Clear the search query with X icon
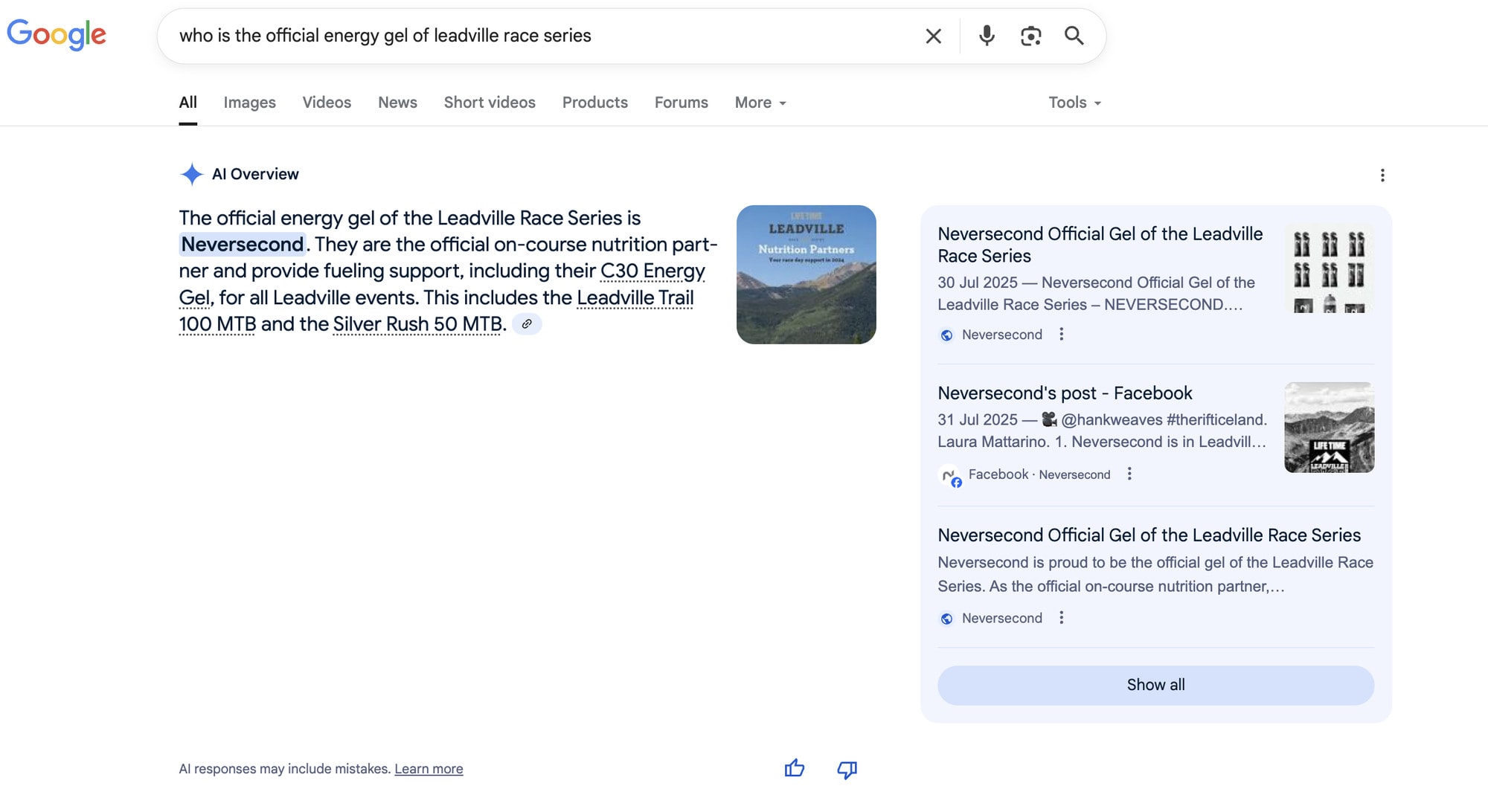Viewport: 1488px width, 812px height. 933,36
